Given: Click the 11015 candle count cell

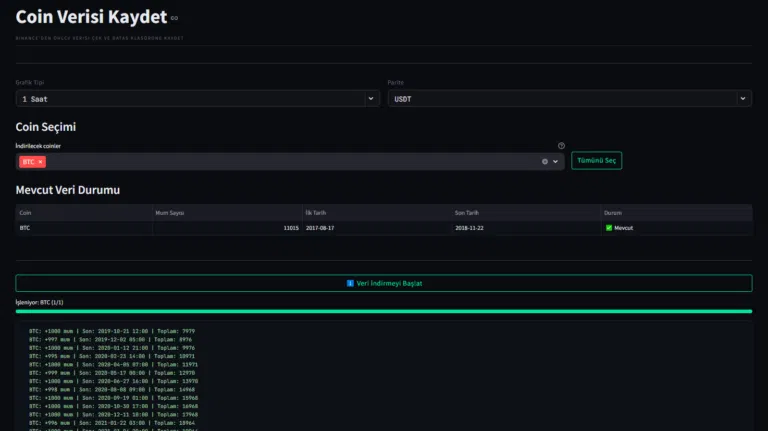Looking at the screenshot, I should [226, 228].
